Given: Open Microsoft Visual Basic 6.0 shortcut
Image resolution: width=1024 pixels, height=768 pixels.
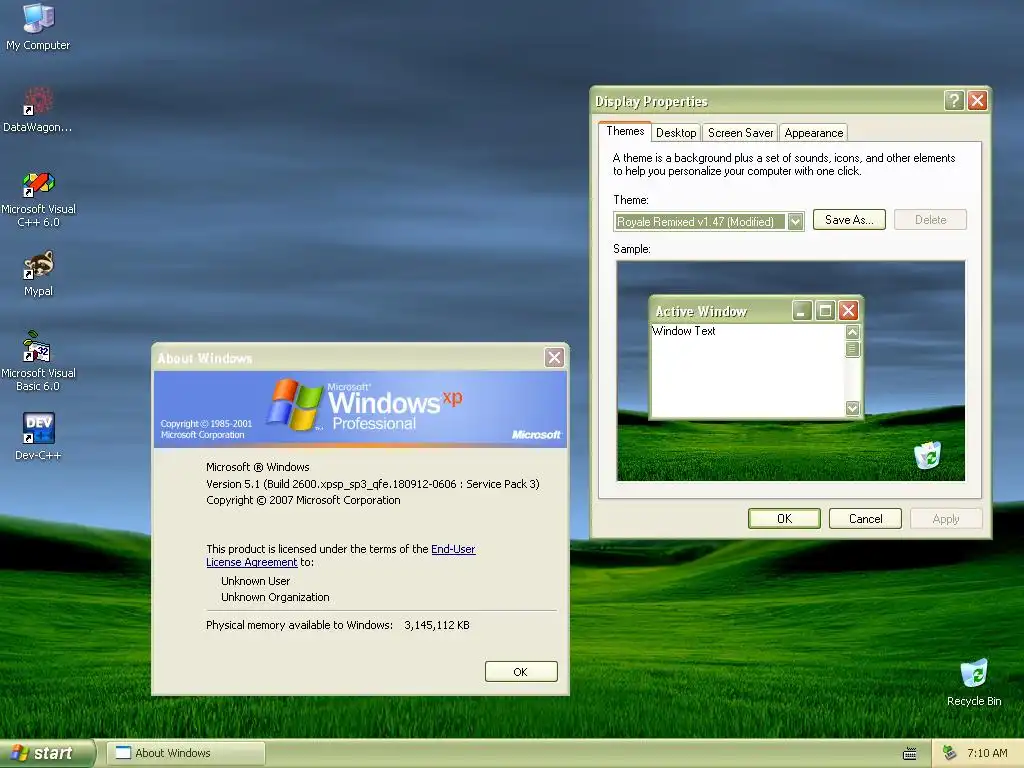Looking at the screenshot, I should point(38,361).
